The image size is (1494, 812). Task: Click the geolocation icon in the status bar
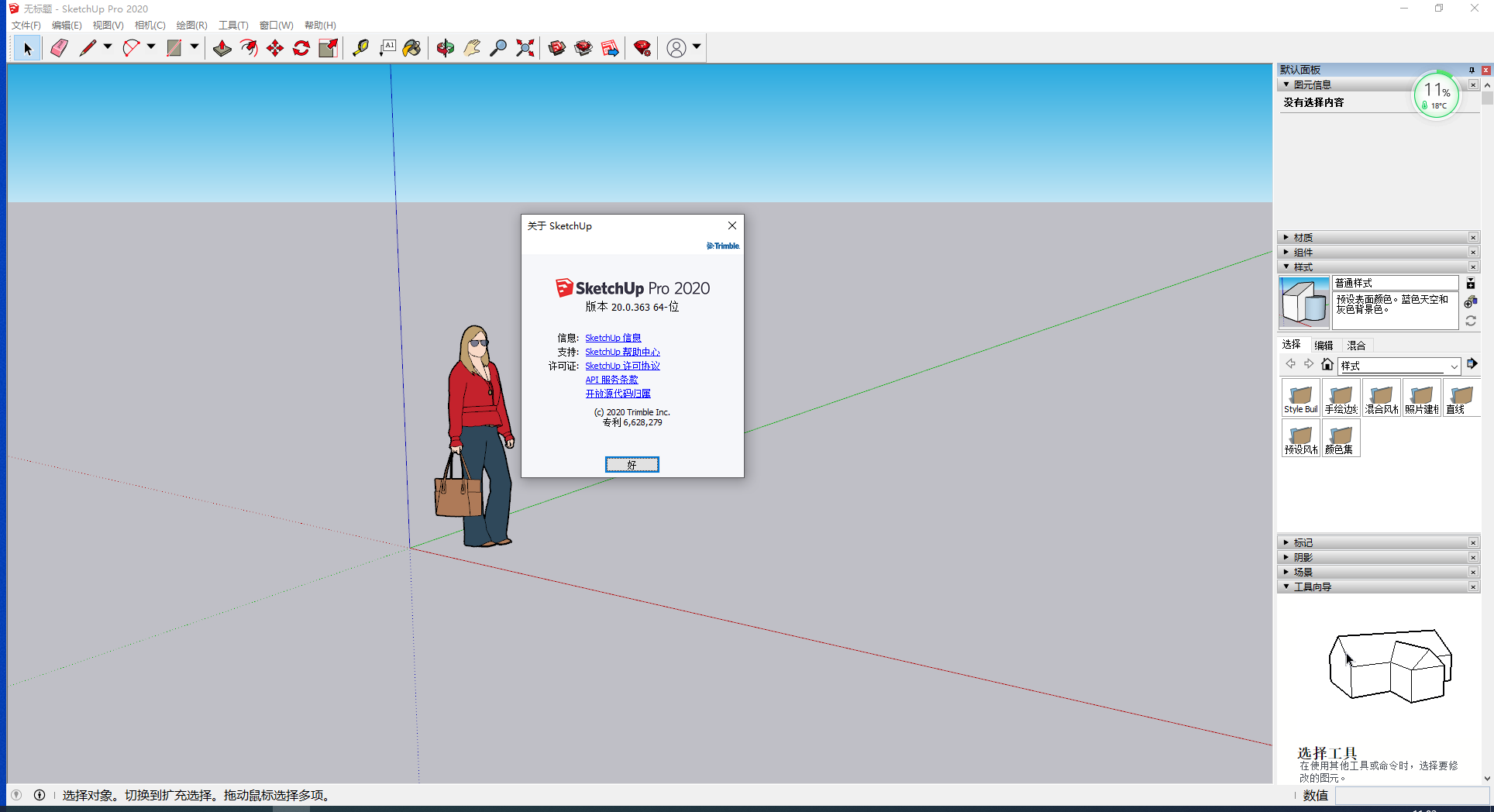click(16, 795)
